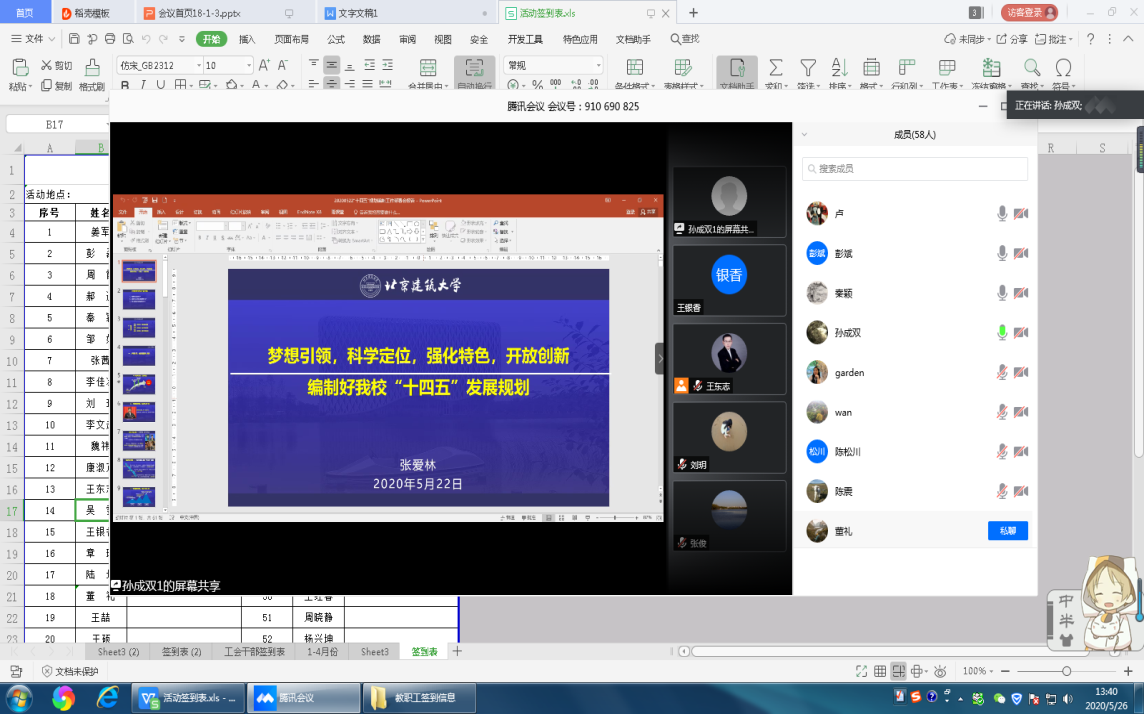Switch to the 工会干部签到表 sheet tab
Screen dimensions: 1144x714
253,651
